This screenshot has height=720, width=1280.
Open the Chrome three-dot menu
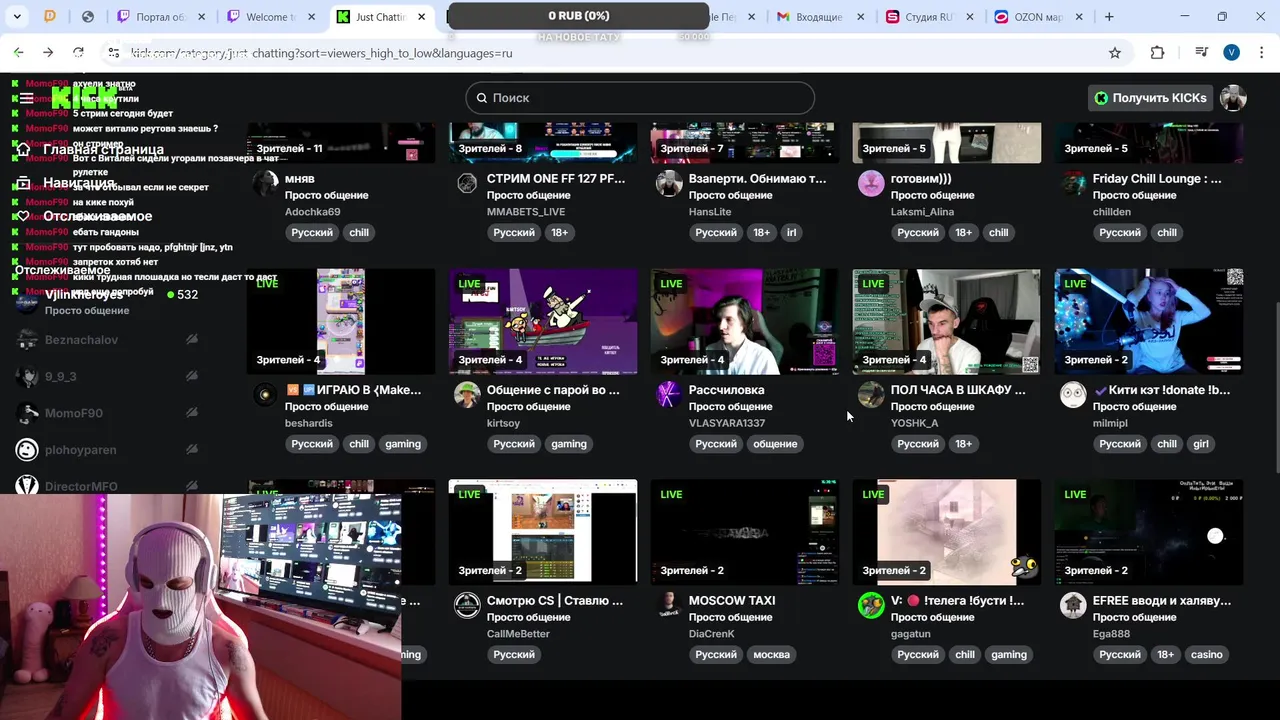1260,53
